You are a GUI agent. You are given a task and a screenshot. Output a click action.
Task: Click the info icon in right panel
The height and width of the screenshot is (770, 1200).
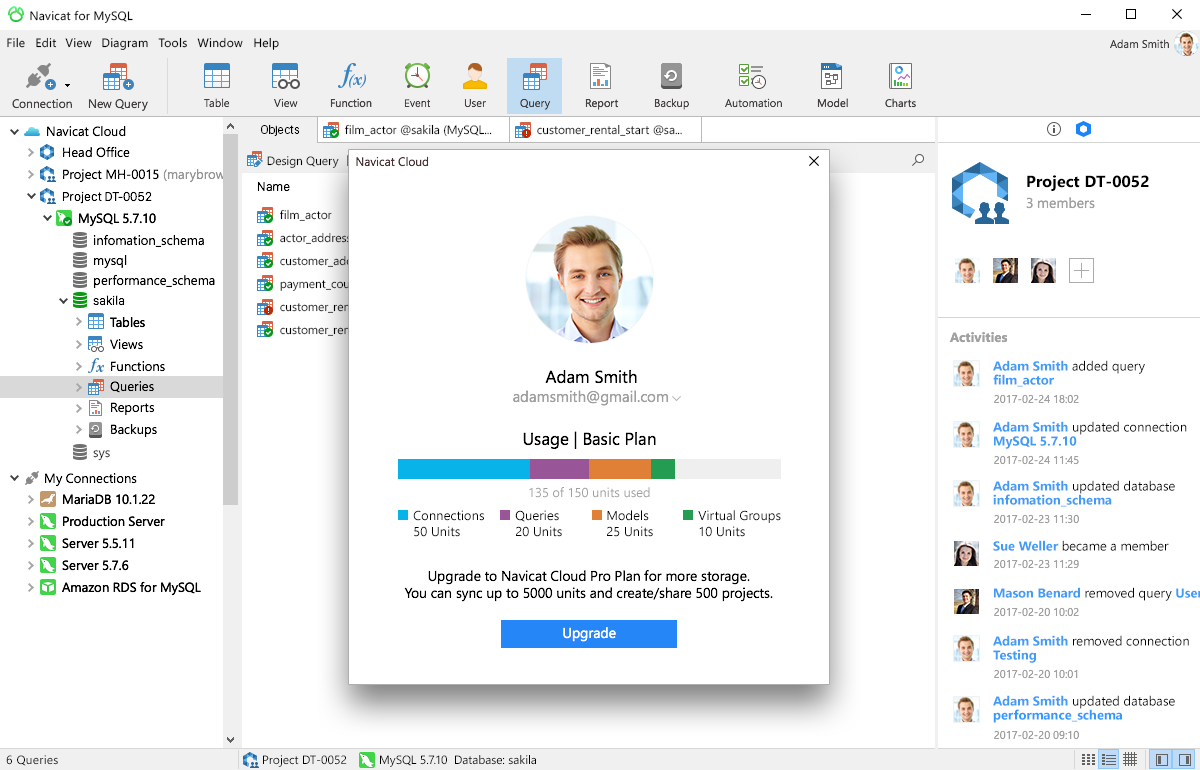(x=1053, y=129)
